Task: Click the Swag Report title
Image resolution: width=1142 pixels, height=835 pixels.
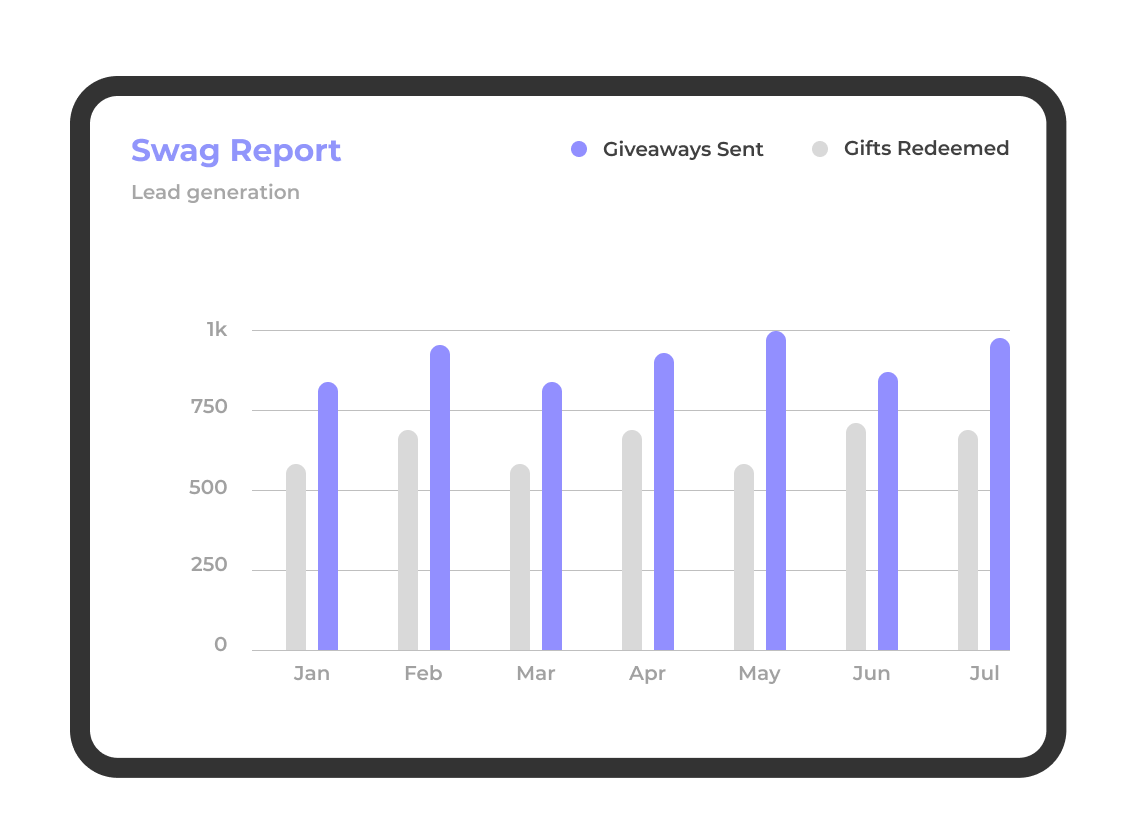Action: 236,150
